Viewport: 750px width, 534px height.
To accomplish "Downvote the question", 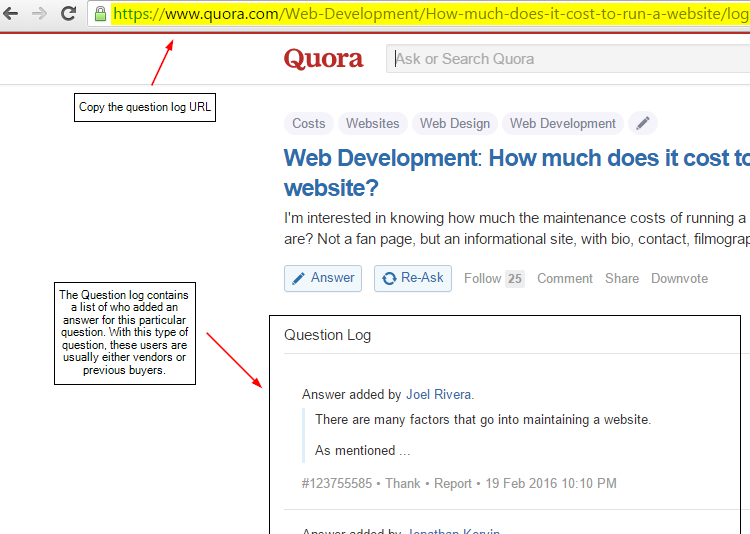I will (x=679, y=278).
